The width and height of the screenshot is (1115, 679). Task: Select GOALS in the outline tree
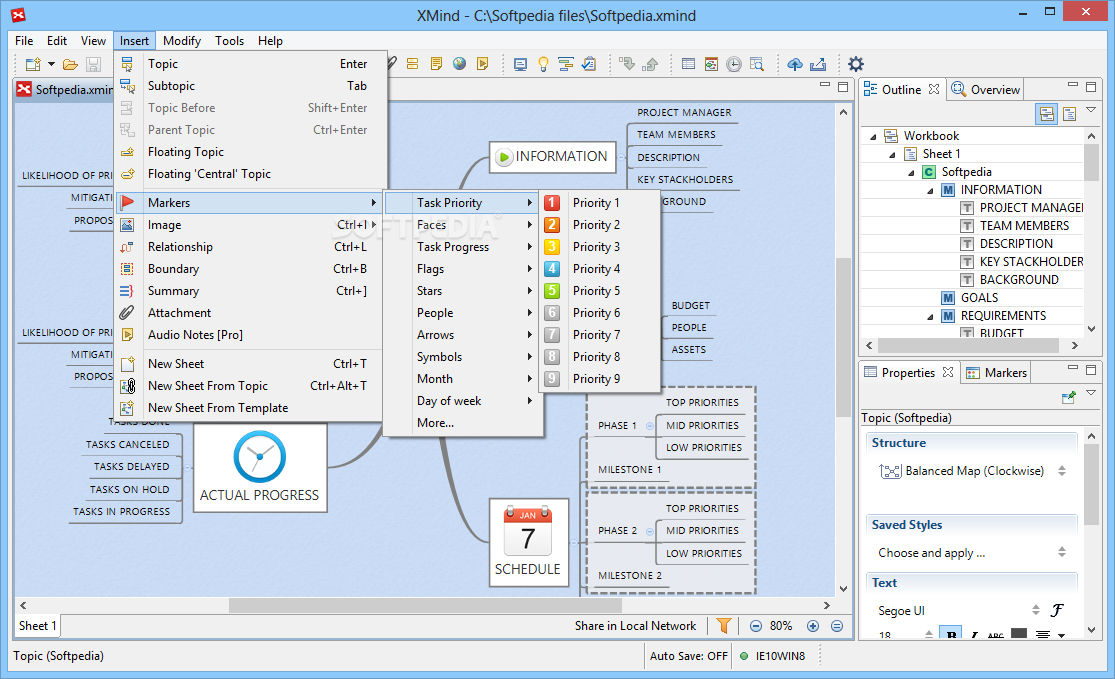click(x=979, y=298)
